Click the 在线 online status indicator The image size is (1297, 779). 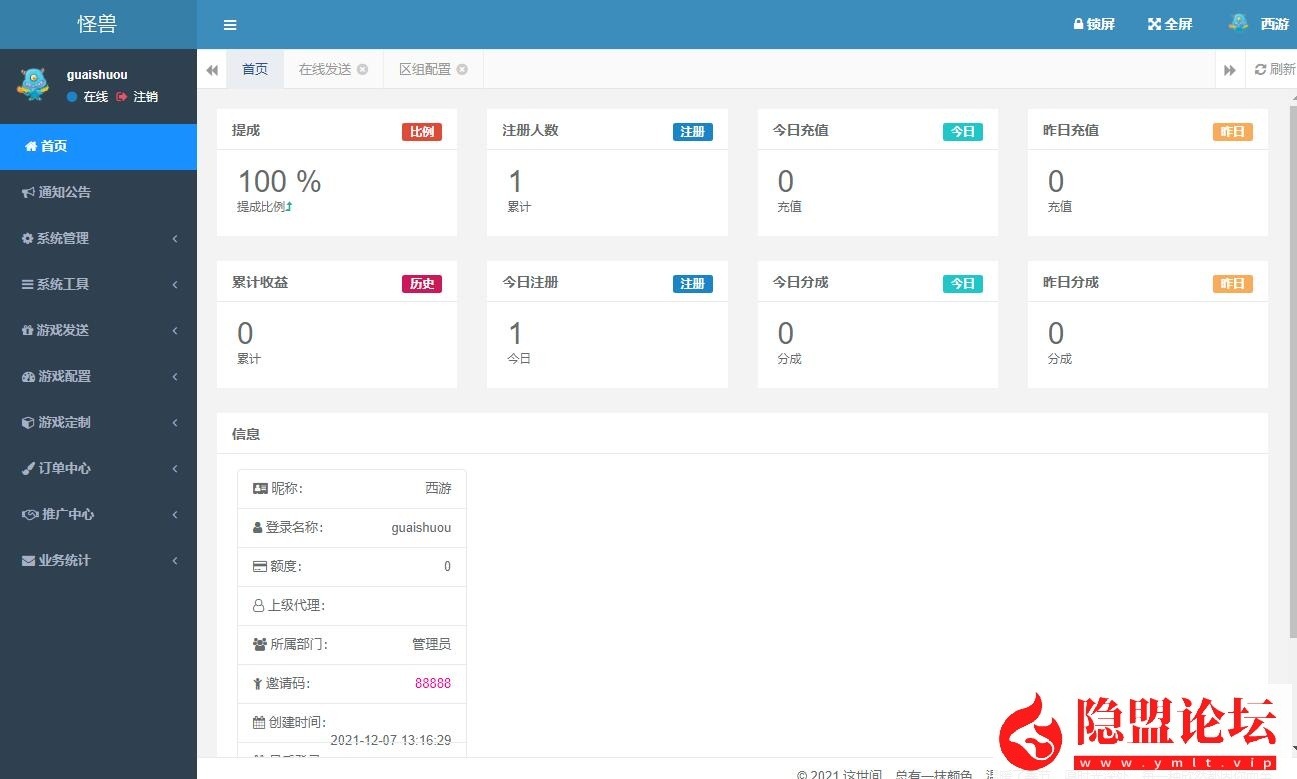88,97
